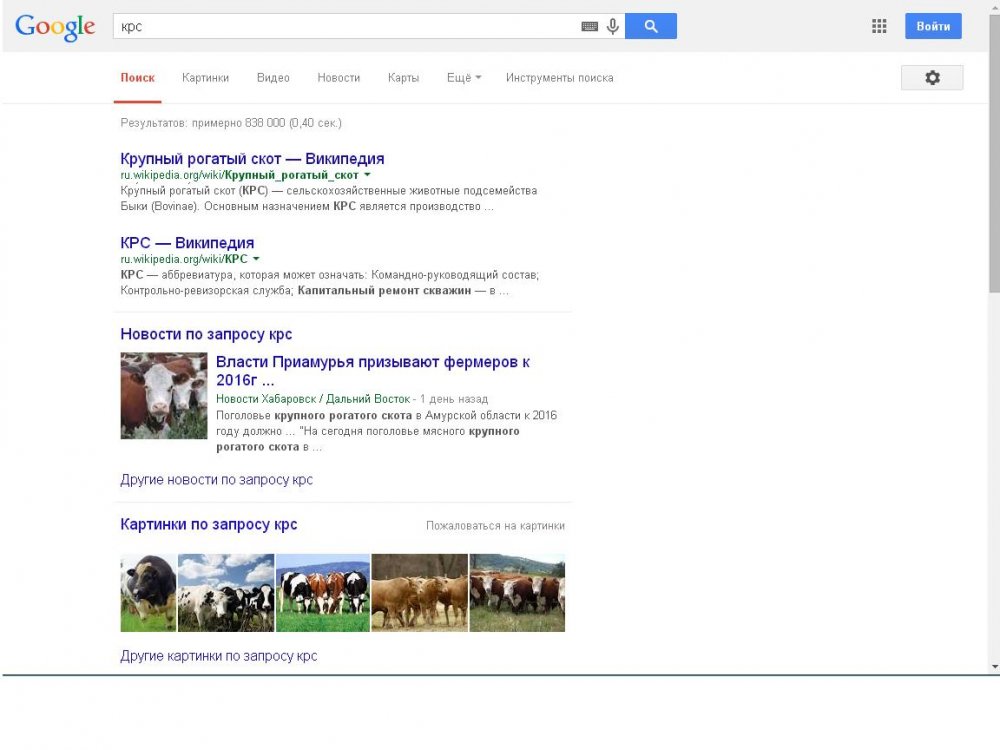Click Пожаловаться на картинки link
1000x750 pixels.
pyautogui.click(x=495, y=526)
